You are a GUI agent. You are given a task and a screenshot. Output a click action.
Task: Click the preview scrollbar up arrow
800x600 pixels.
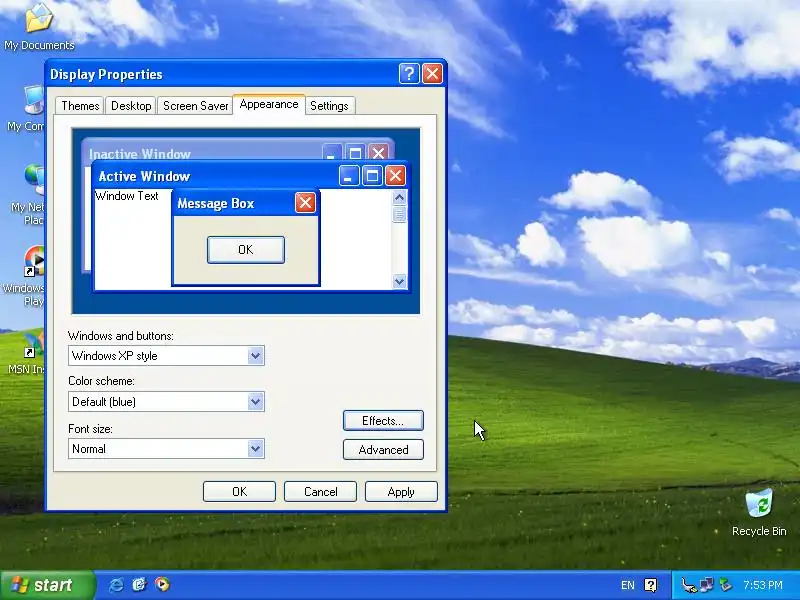click(399, 197)
